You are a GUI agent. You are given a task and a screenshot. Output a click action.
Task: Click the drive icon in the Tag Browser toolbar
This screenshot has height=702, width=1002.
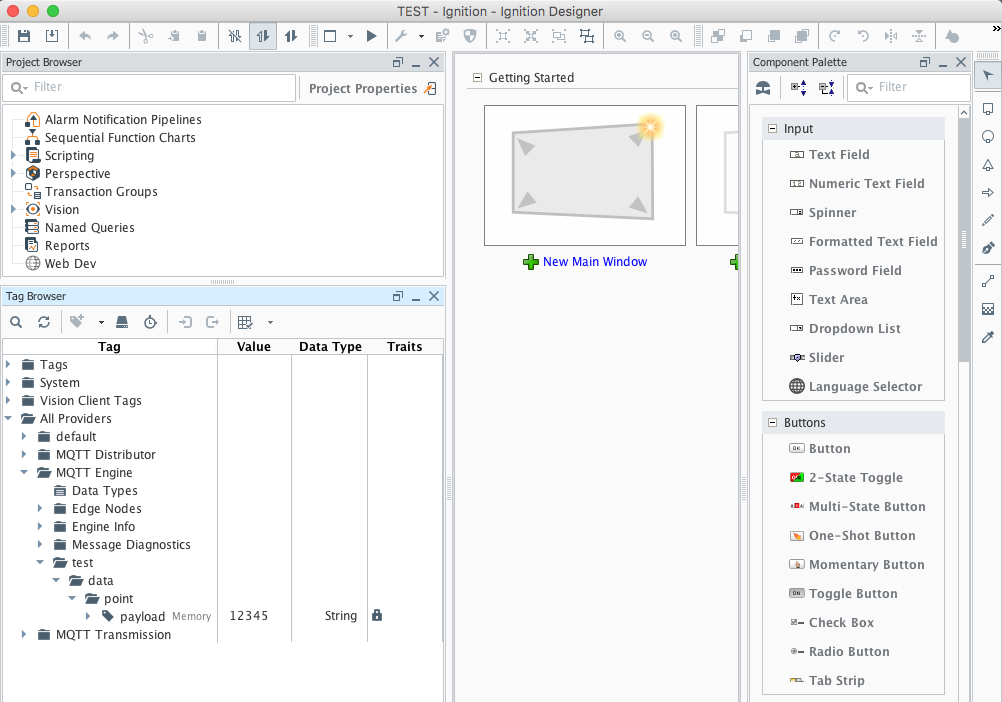point(122,323)
